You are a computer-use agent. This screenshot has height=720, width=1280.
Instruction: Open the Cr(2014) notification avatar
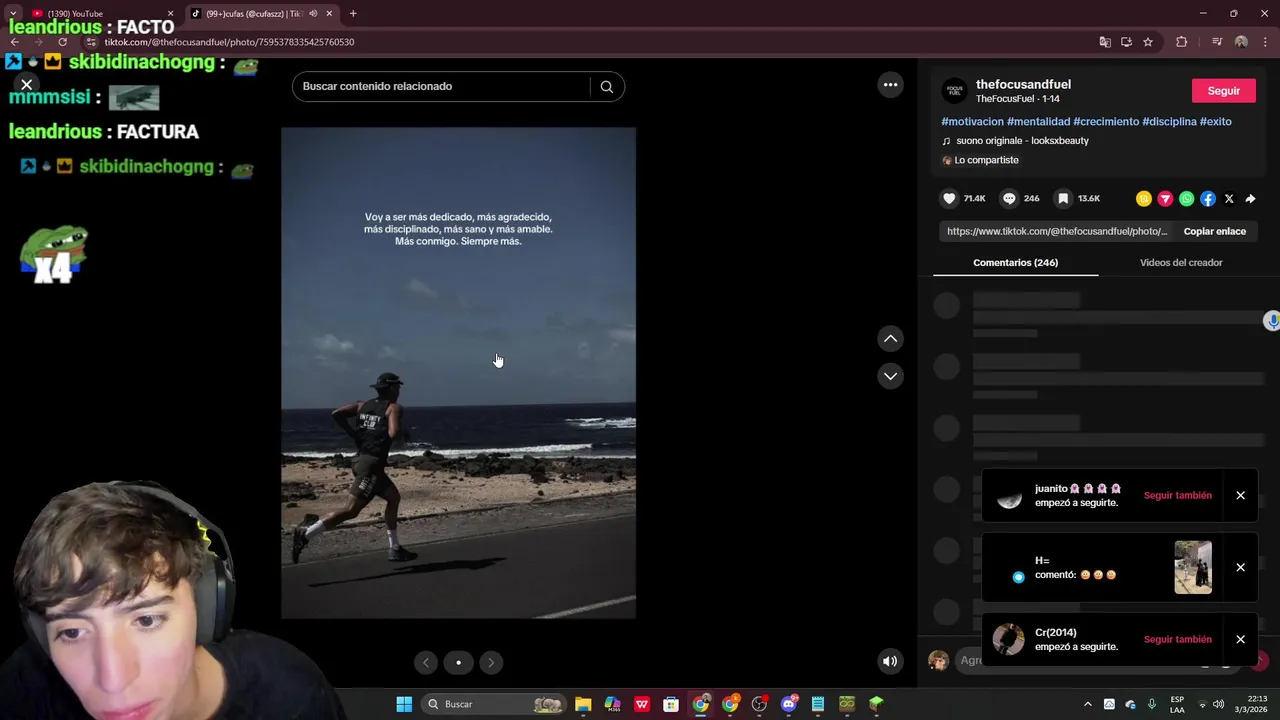[x=1009, y=639]
